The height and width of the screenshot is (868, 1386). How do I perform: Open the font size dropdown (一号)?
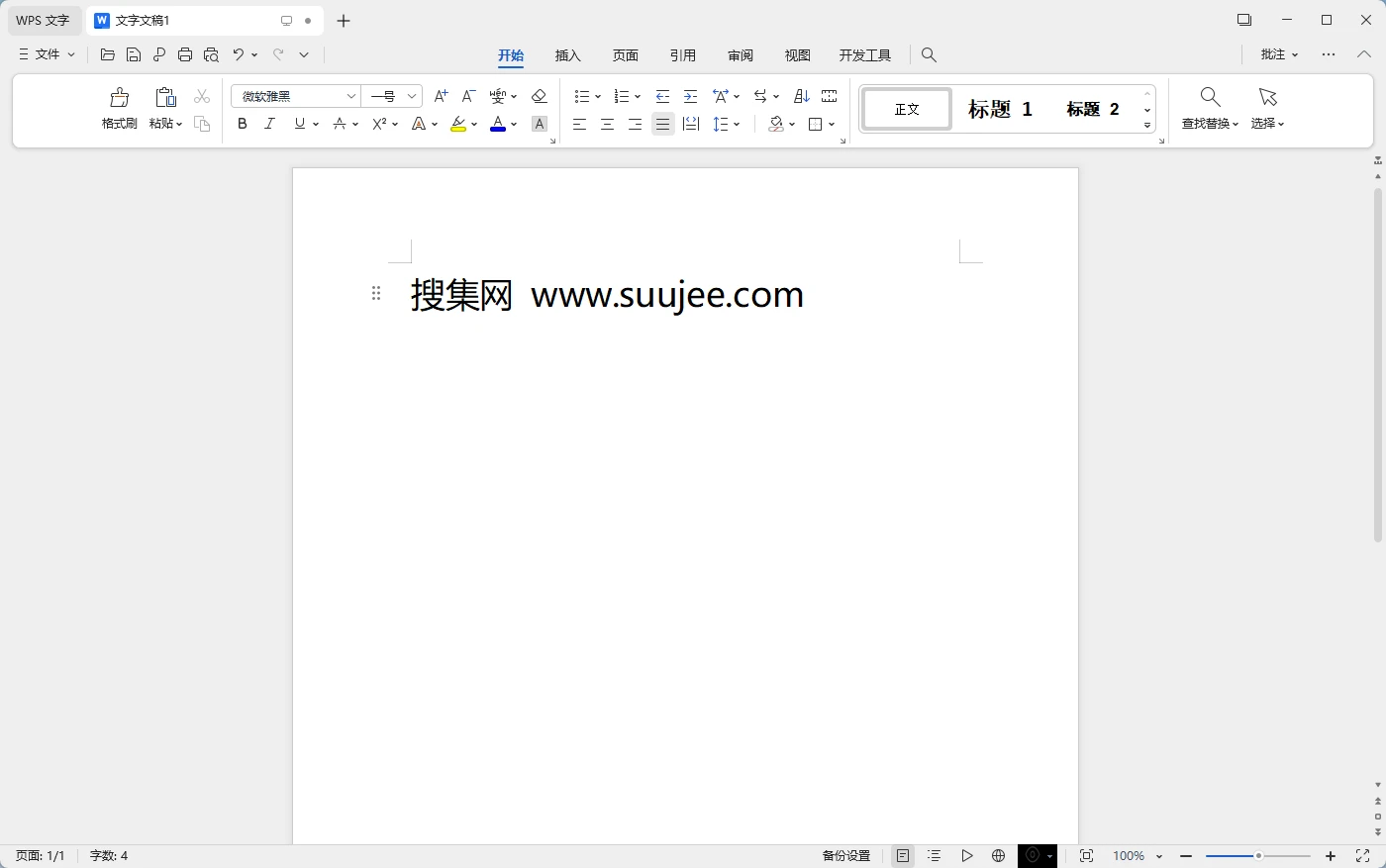click(x=412, y=96)
